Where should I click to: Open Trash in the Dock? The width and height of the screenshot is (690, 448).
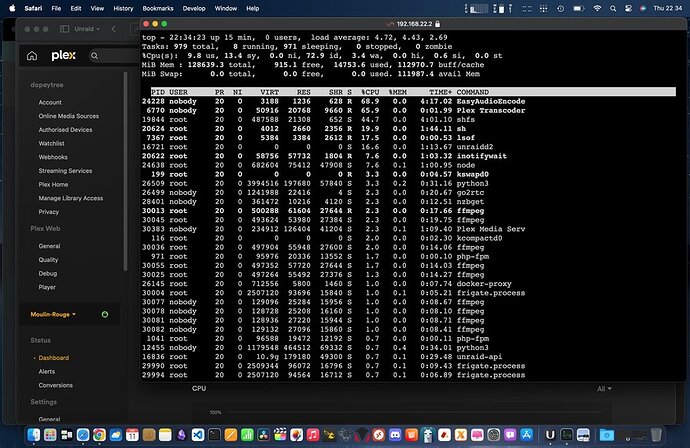656,435
